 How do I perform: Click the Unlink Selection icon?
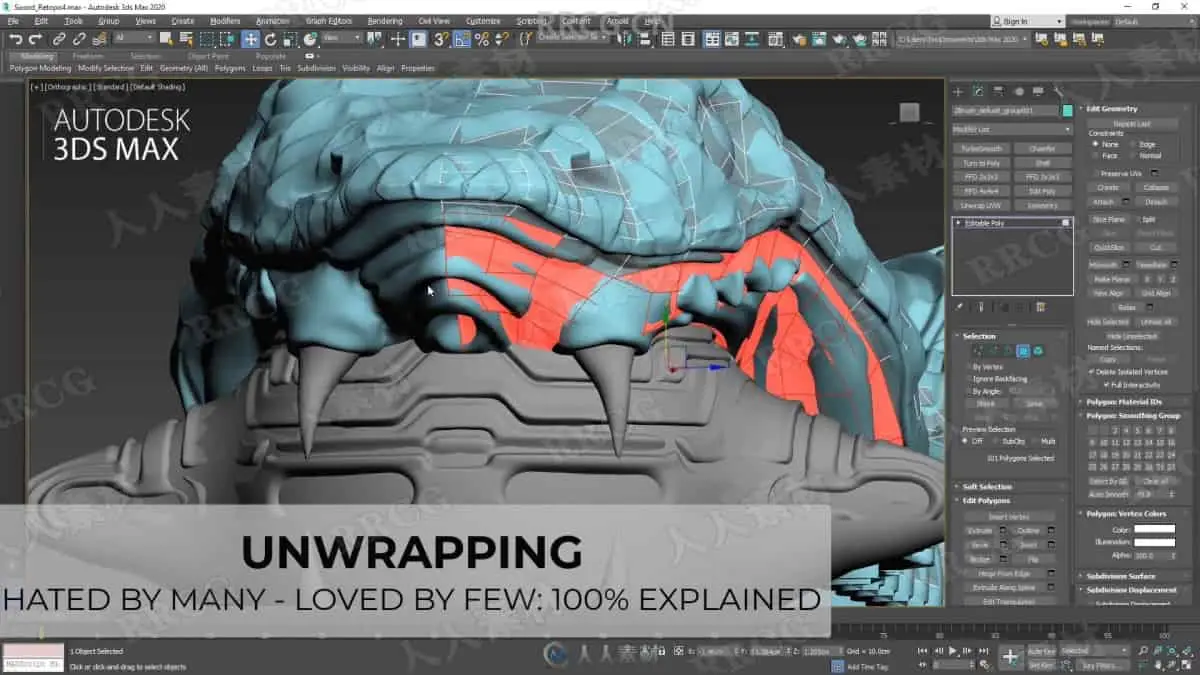77,39
